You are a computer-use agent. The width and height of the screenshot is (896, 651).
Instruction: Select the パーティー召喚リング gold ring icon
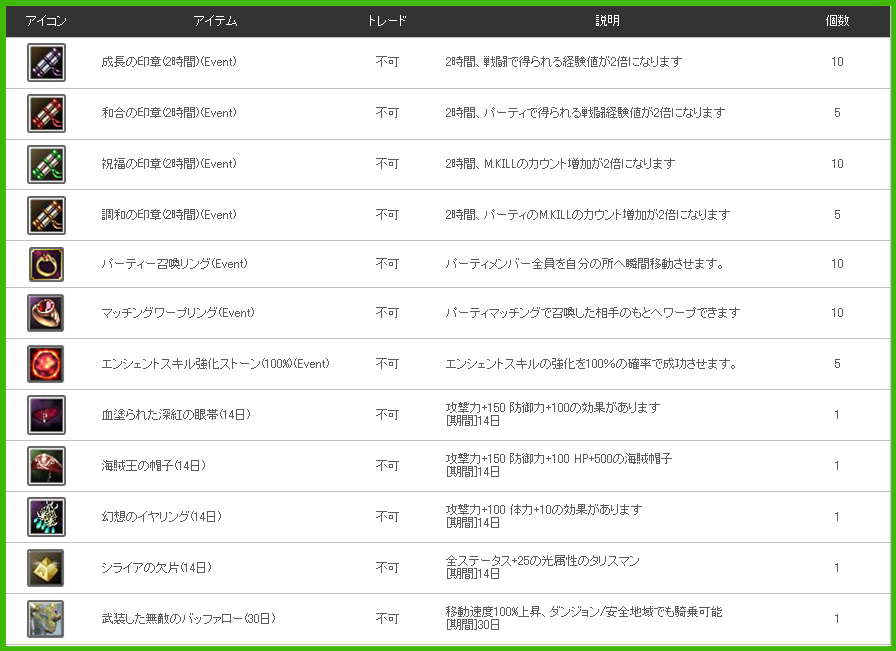[x=46, y=264]
